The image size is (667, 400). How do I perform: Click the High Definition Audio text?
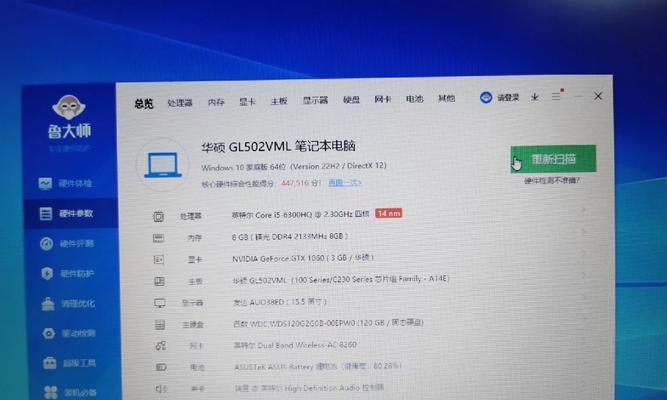[x=309, y=388]
